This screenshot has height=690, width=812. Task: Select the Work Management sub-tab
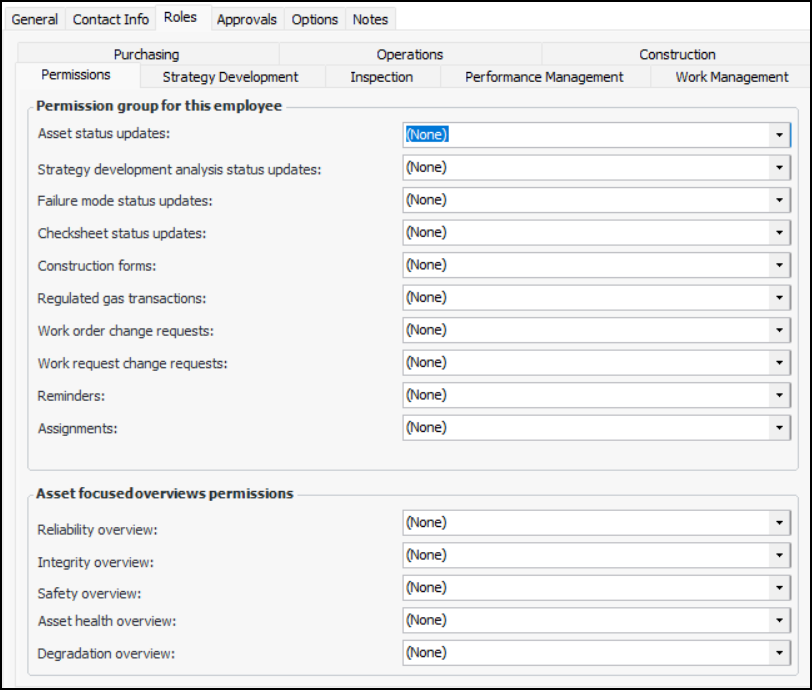(731, 77)
